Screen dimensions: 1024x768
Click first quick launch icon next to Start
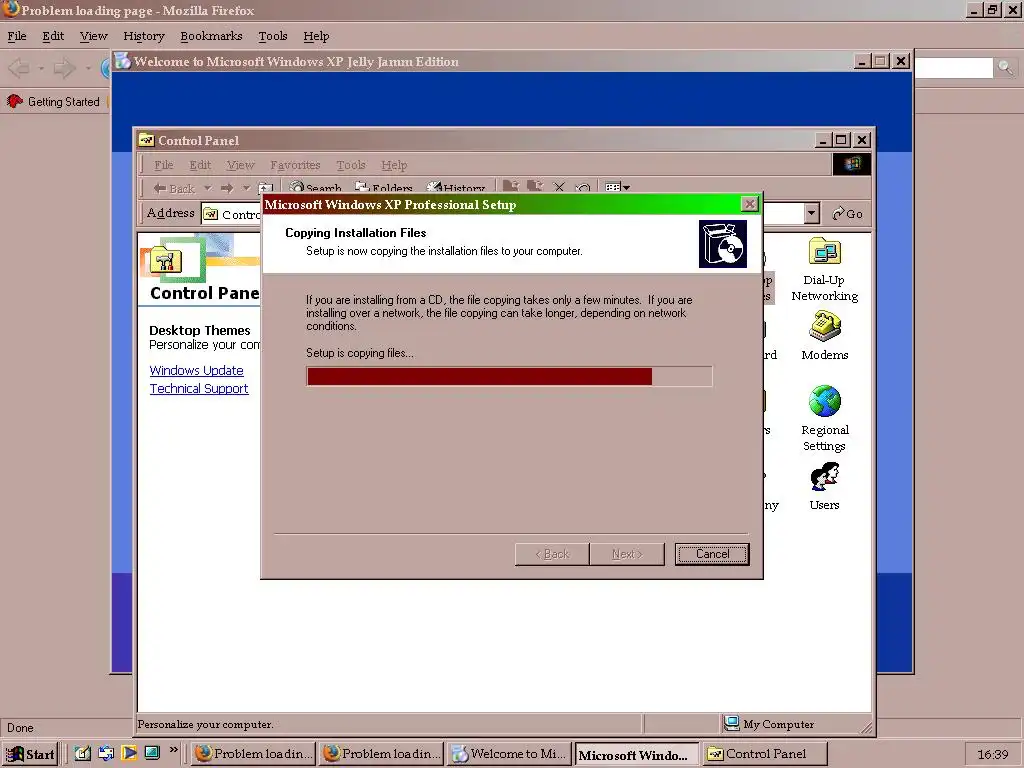point(82,753)
